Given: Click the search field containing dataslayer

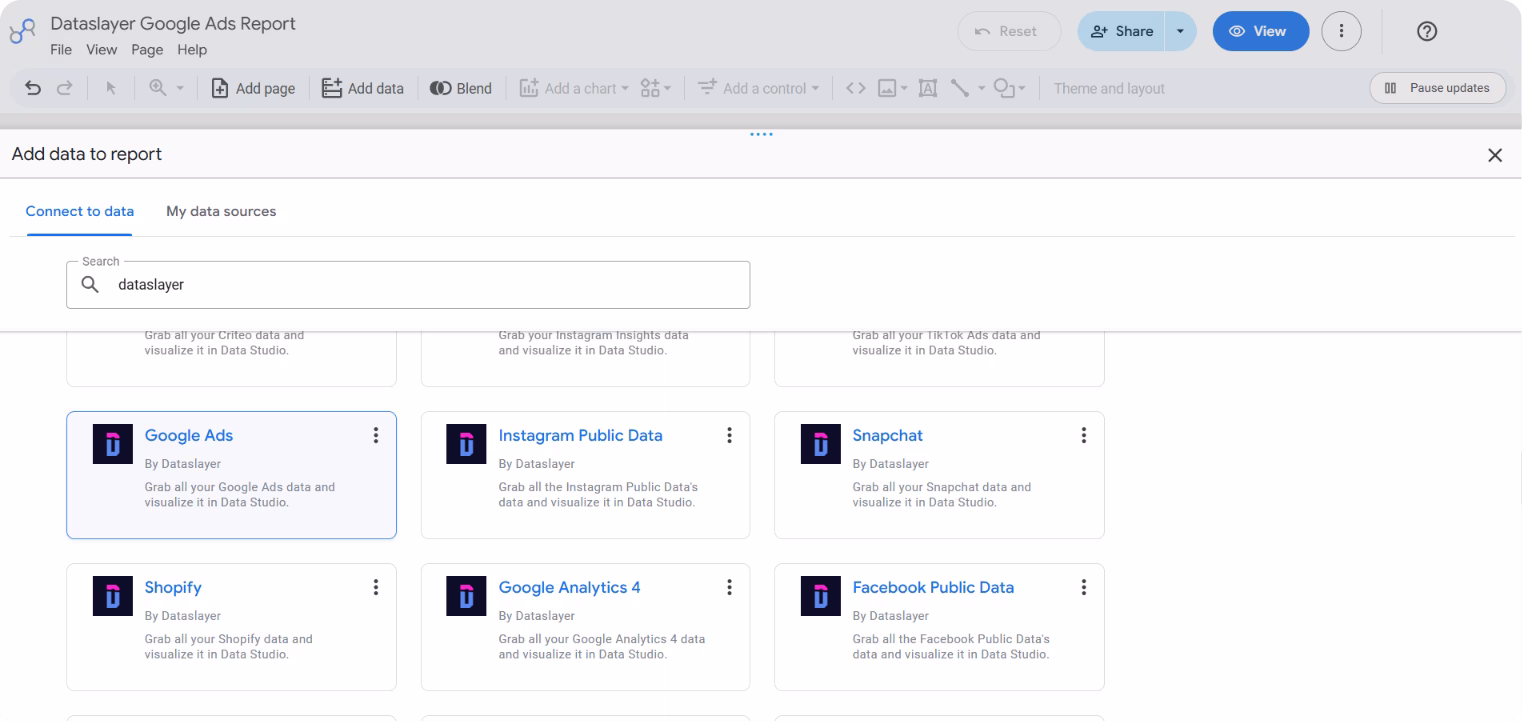Looking at the screenshot, I should point(408,285).
